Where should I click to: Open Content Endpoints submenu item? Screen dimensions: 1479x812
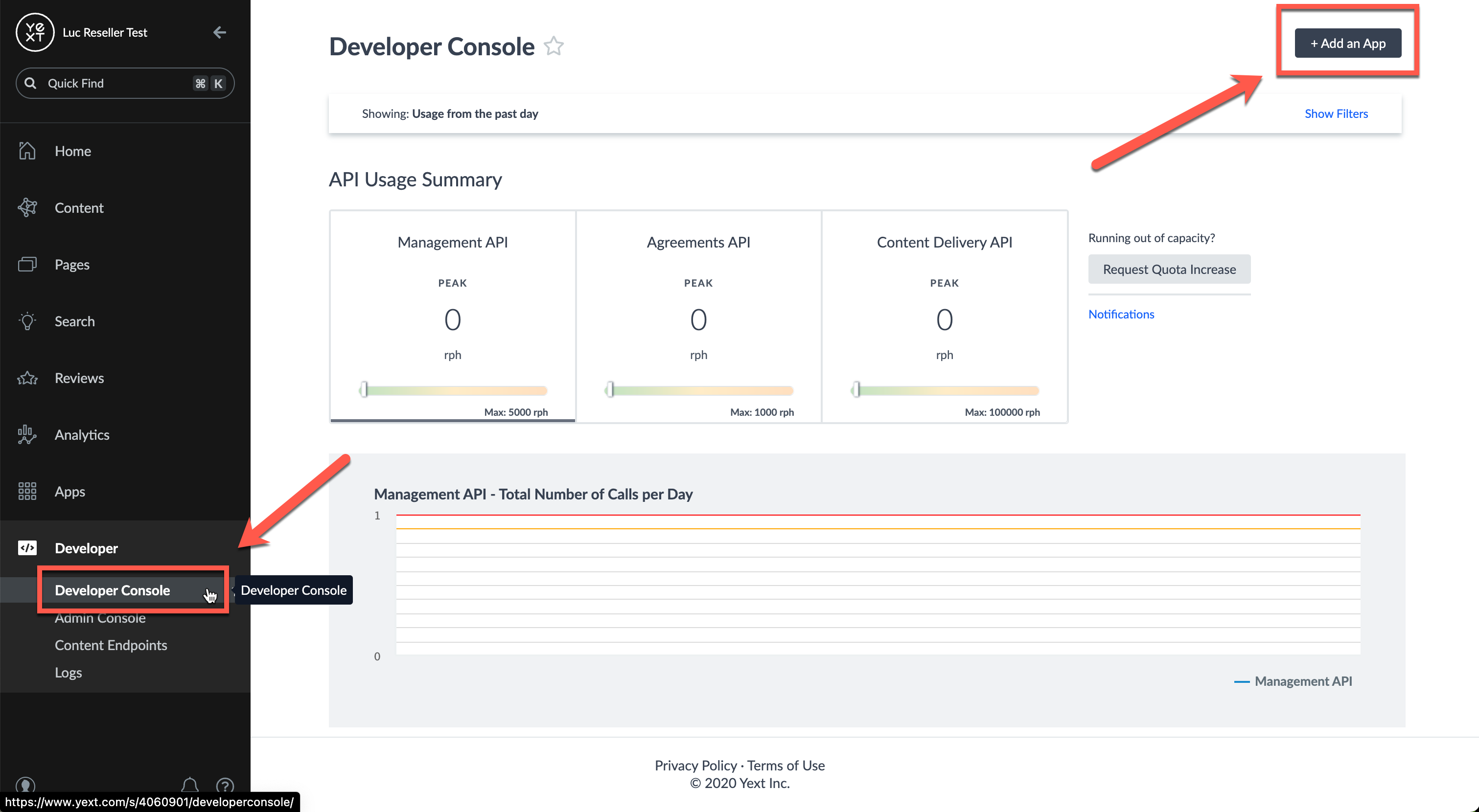(x=111, y=645)
